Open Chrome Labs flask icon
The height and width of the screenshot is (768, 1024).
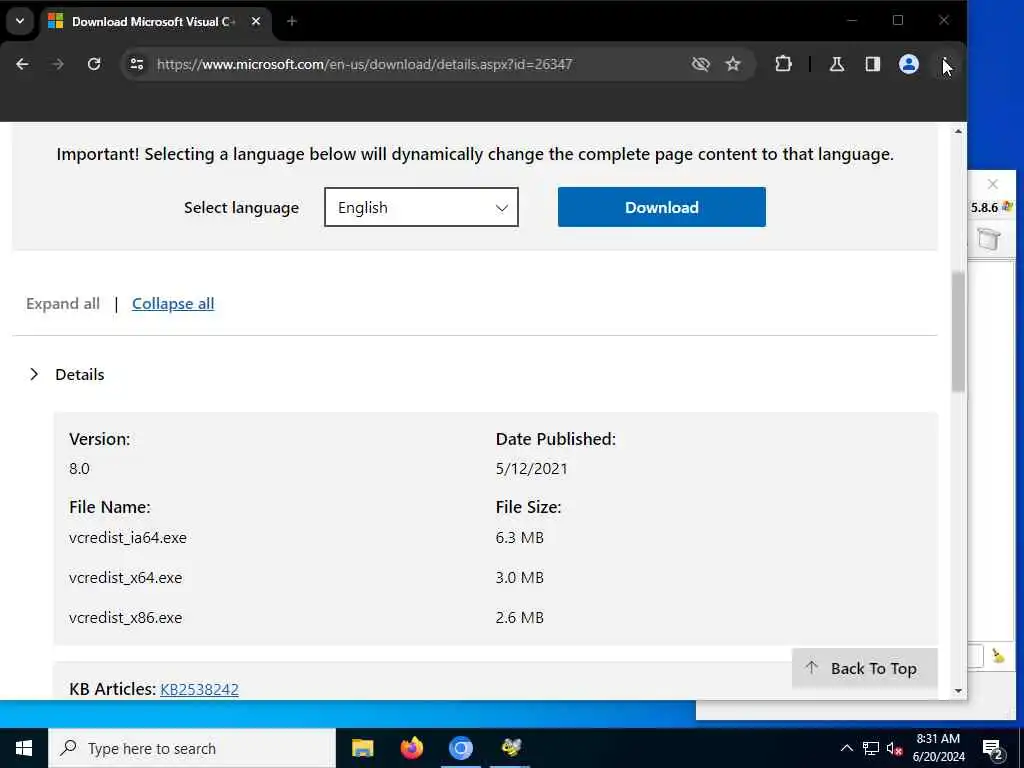coord(837,64)
